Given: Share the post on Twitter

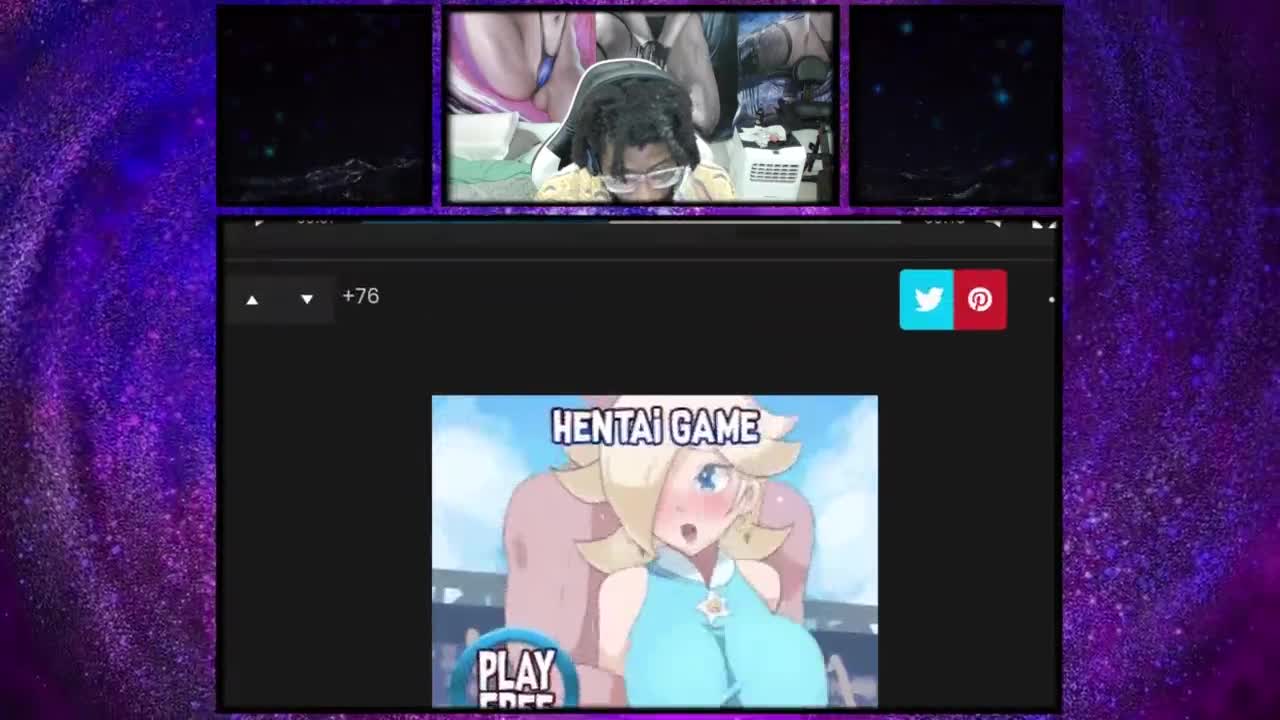Looking at the screenshot, I should point(927,299).
